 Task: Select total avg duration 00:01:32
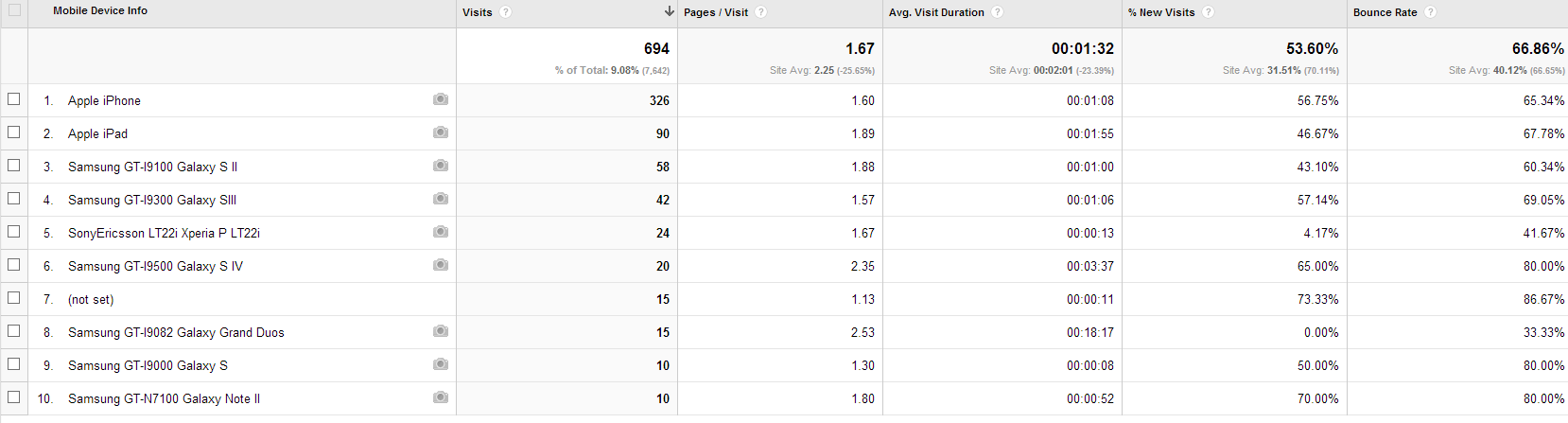[x=1083, y=48]
